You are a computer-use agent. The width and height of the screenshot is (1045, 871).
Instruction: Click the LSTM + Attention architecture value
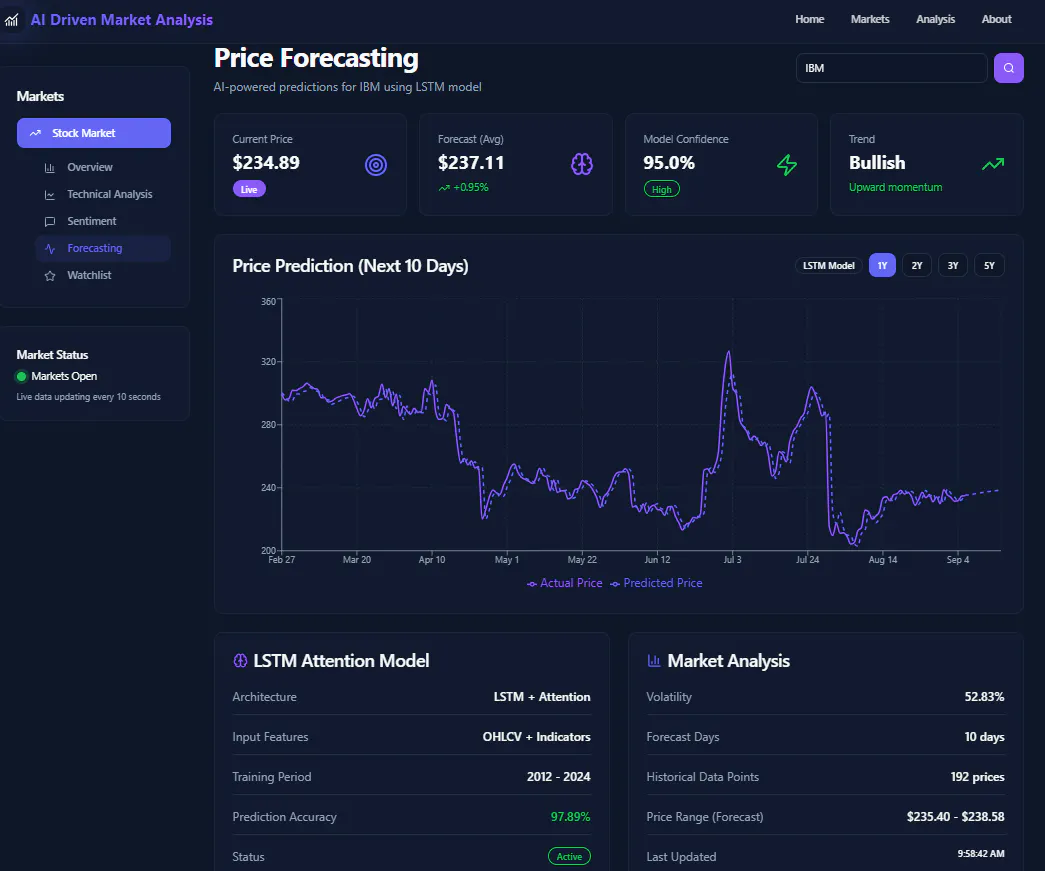click(x=542, y=696)
